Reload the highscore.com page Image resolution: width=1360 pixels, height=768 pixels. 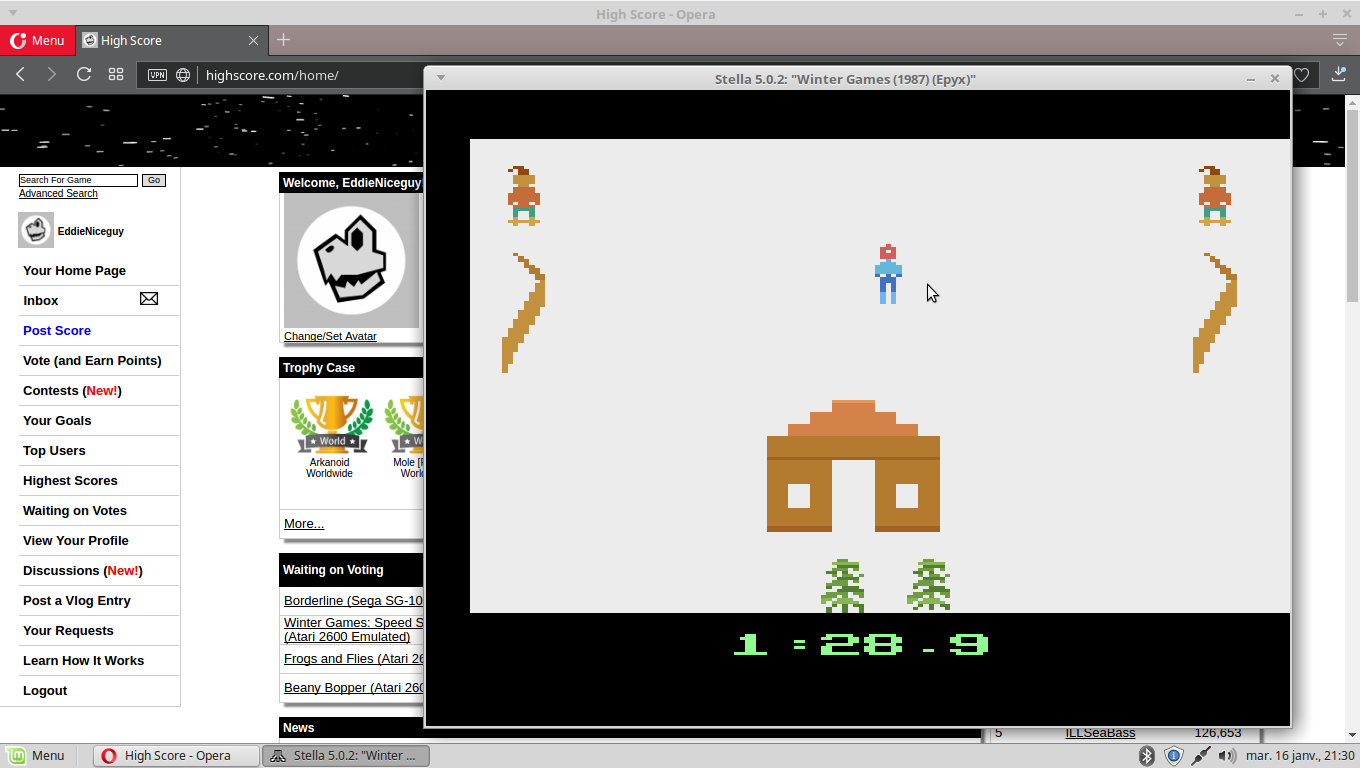click(84, 74)
